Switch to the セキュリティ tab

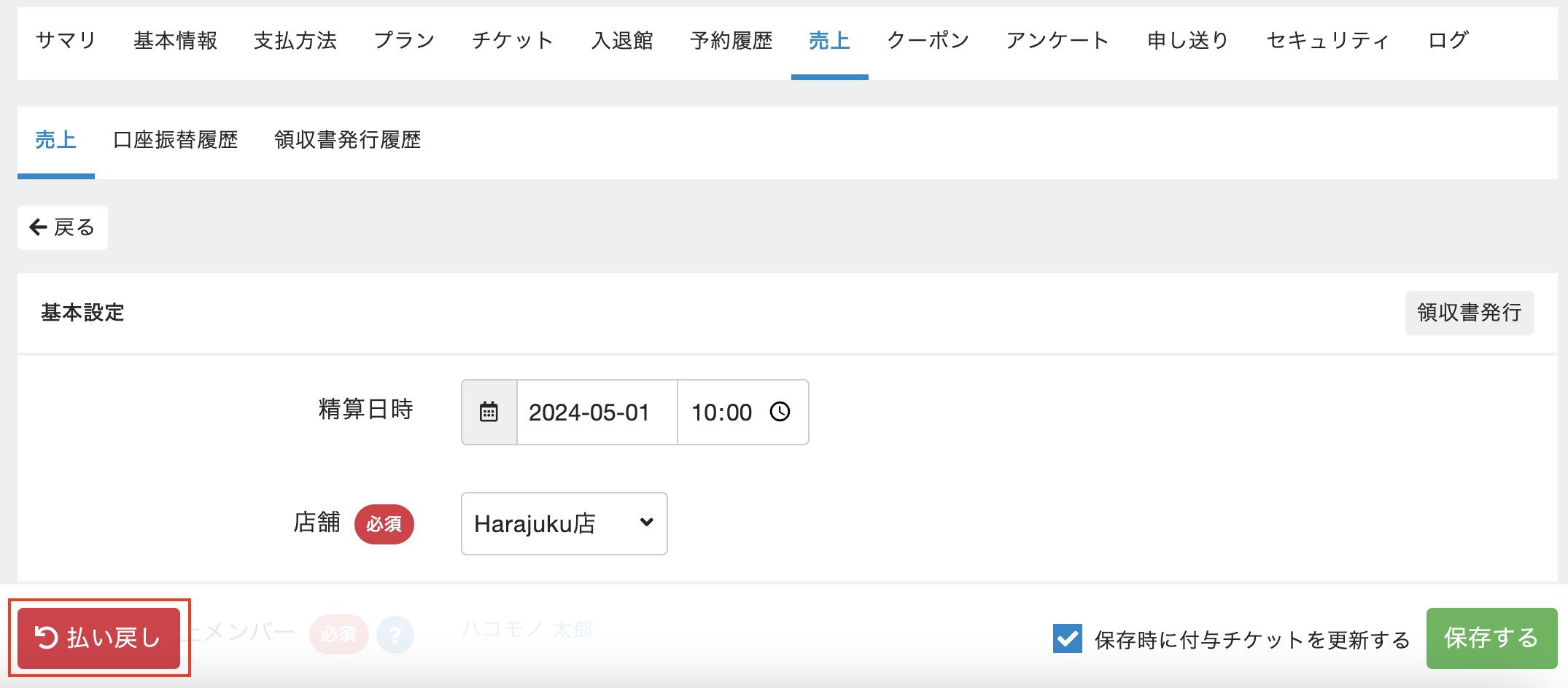pos(1327,41)
